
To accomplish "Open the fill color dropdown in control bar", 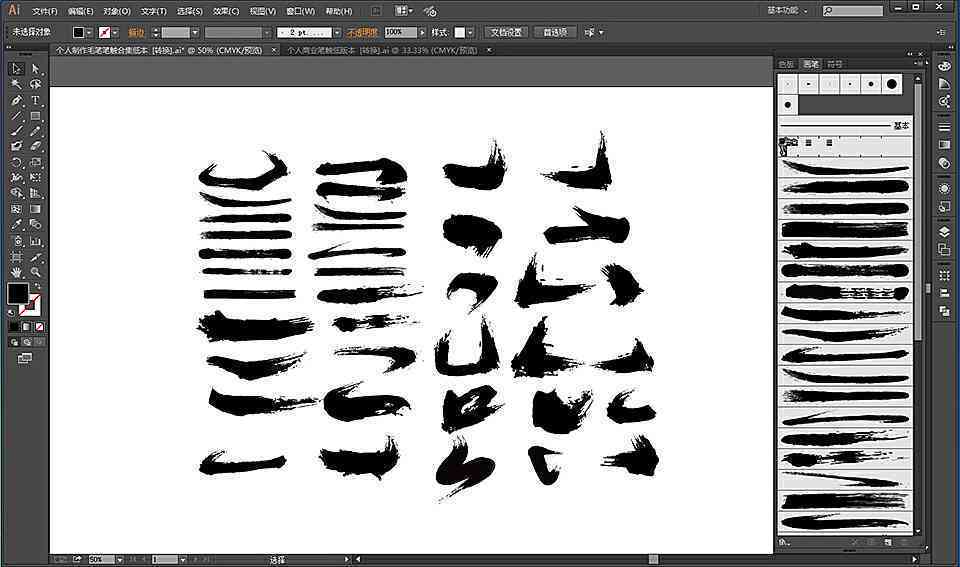I will 89,32.
